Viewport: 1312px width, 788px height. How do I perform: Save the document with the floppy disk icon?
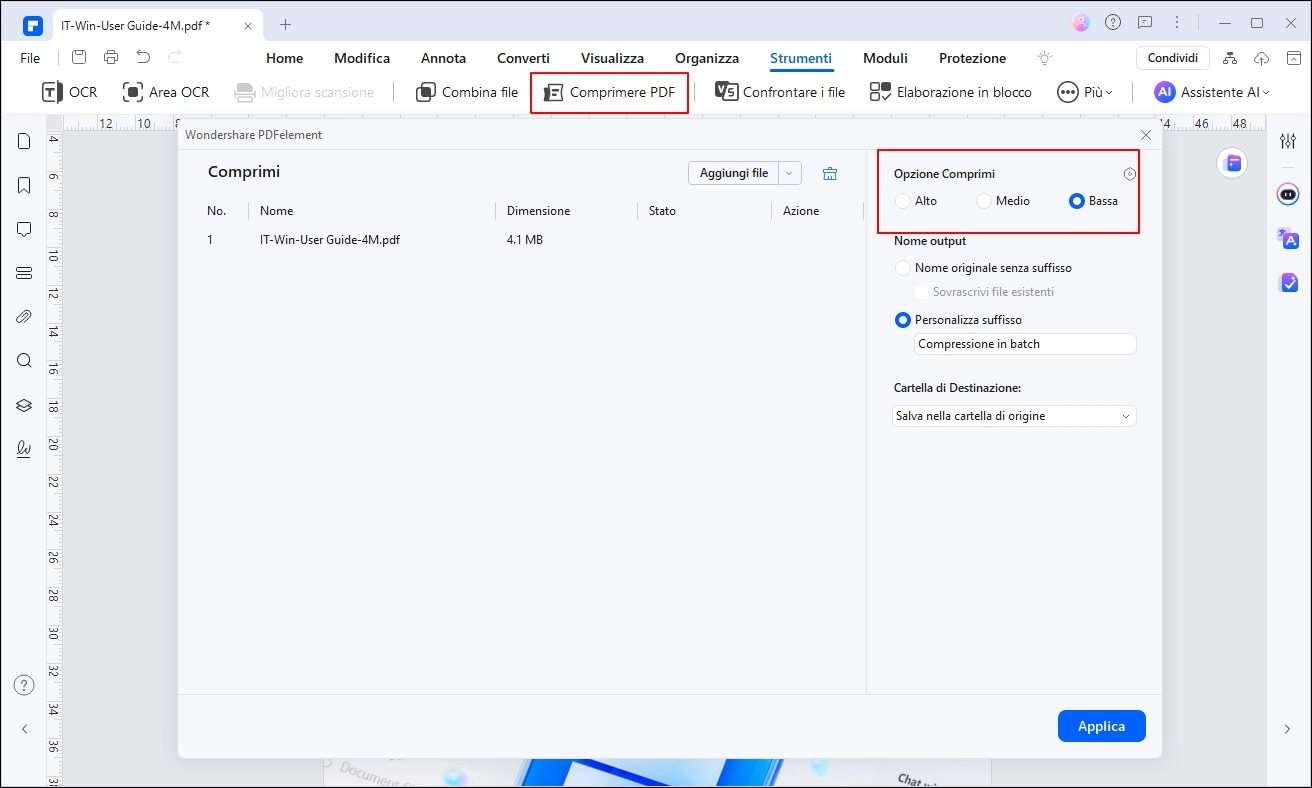79,58
